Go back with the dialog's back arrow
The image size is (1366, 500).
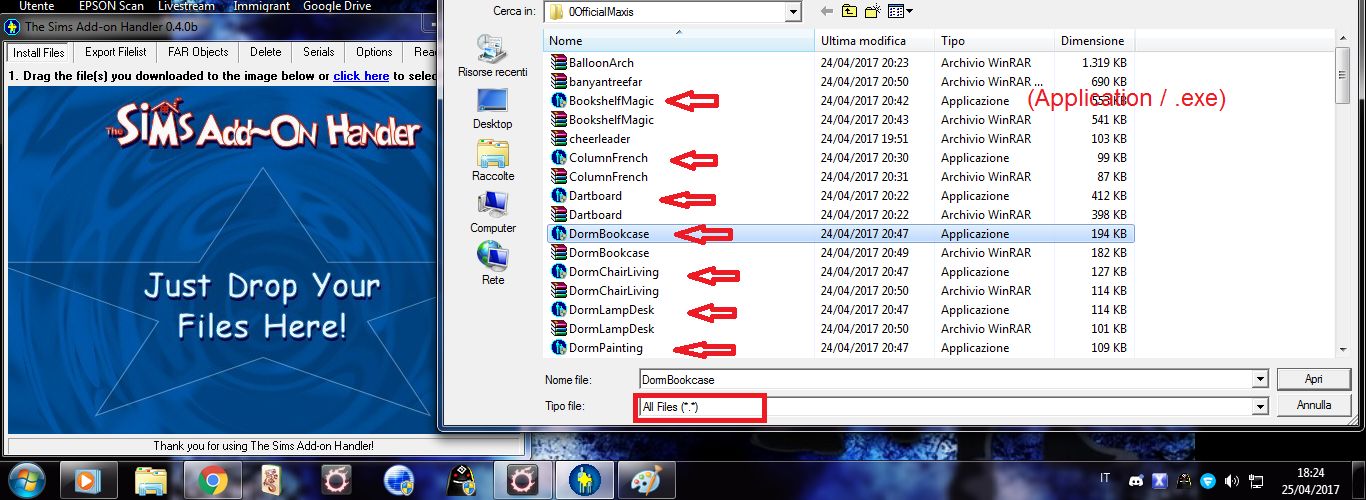(828, 12)
